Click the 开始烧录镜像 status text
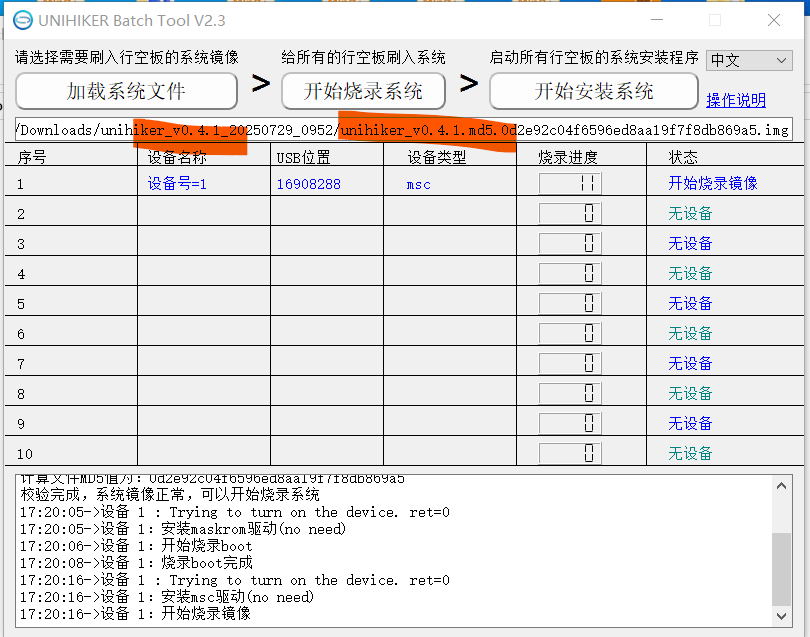The image size is (810, 637). [x=713, y=183]
